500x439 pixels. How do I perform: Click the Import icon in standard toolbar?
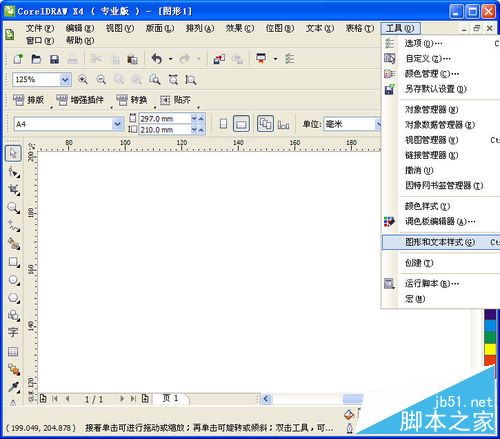(219, 59)
